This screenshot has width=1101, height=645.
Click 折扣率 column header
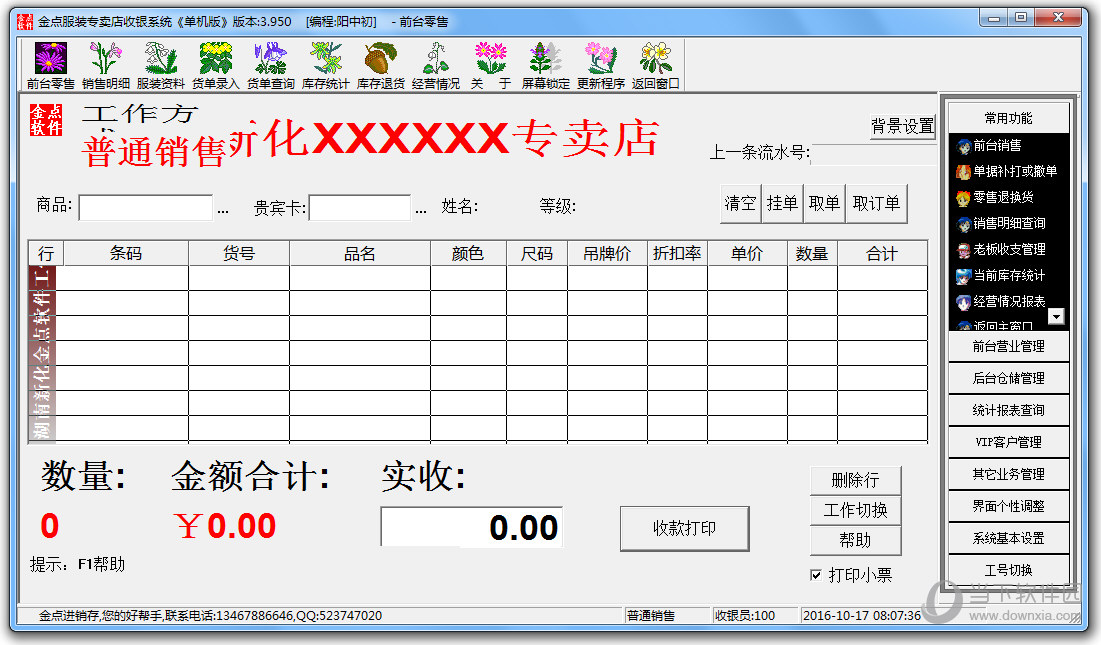677,253
